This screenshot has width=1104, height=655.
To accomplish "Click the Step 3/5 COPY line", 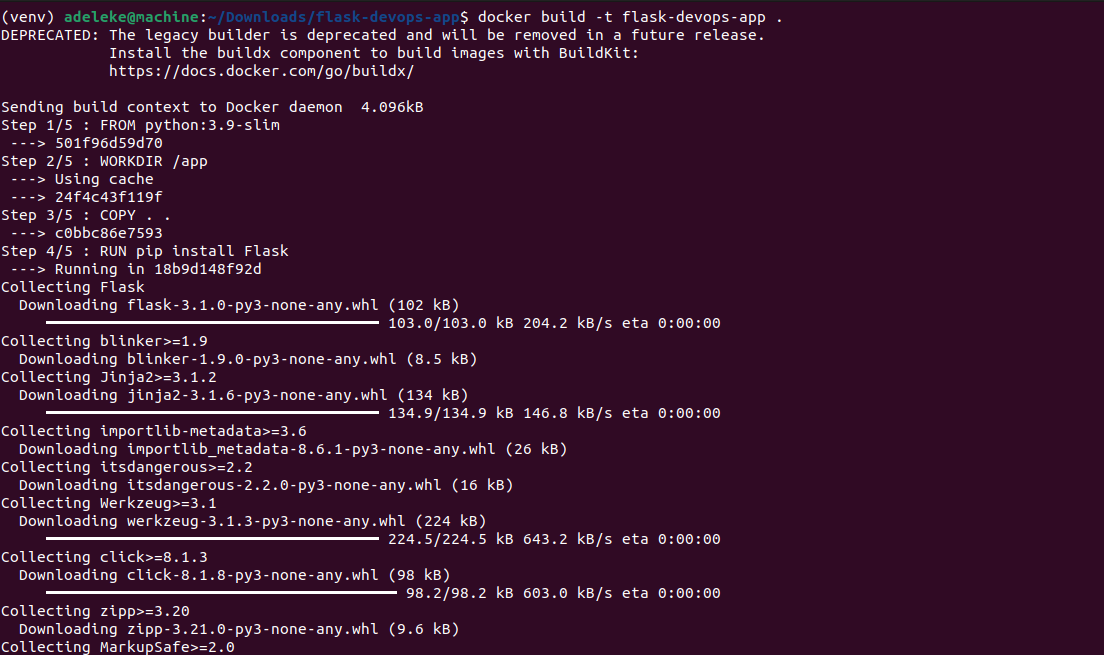I will coord(86,216).
